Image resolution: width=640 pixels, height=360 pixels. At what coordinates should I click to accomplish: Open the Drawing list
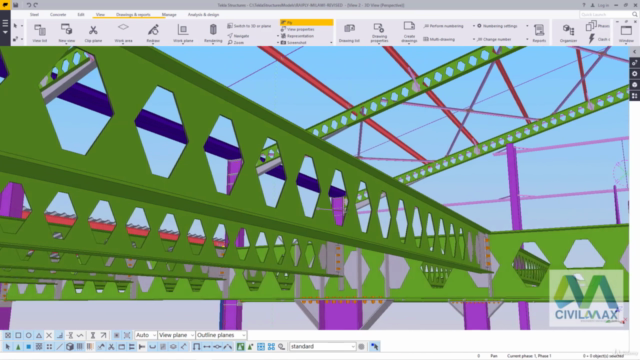point(349,33)
